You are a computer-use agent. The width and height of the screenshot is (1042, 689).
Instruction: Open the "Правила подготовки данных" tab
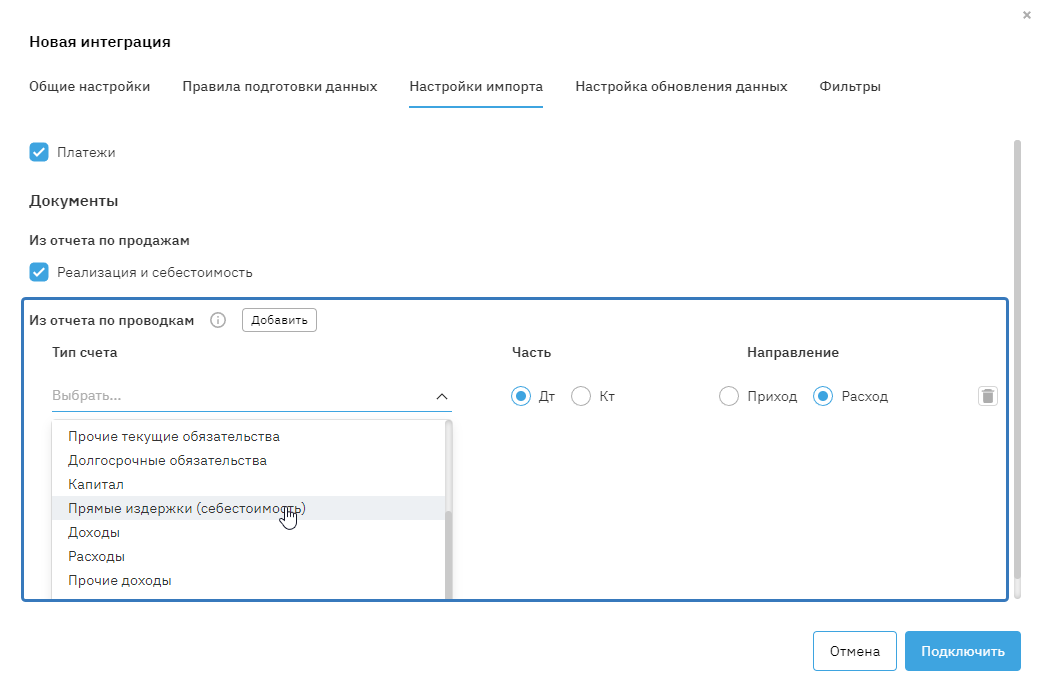(x=279, y=86)
